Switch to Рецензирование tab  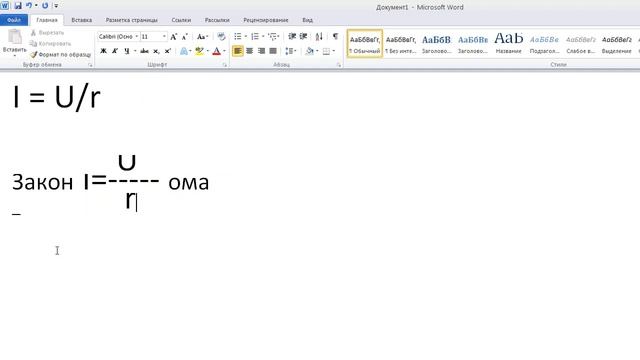tap(266, 20)
